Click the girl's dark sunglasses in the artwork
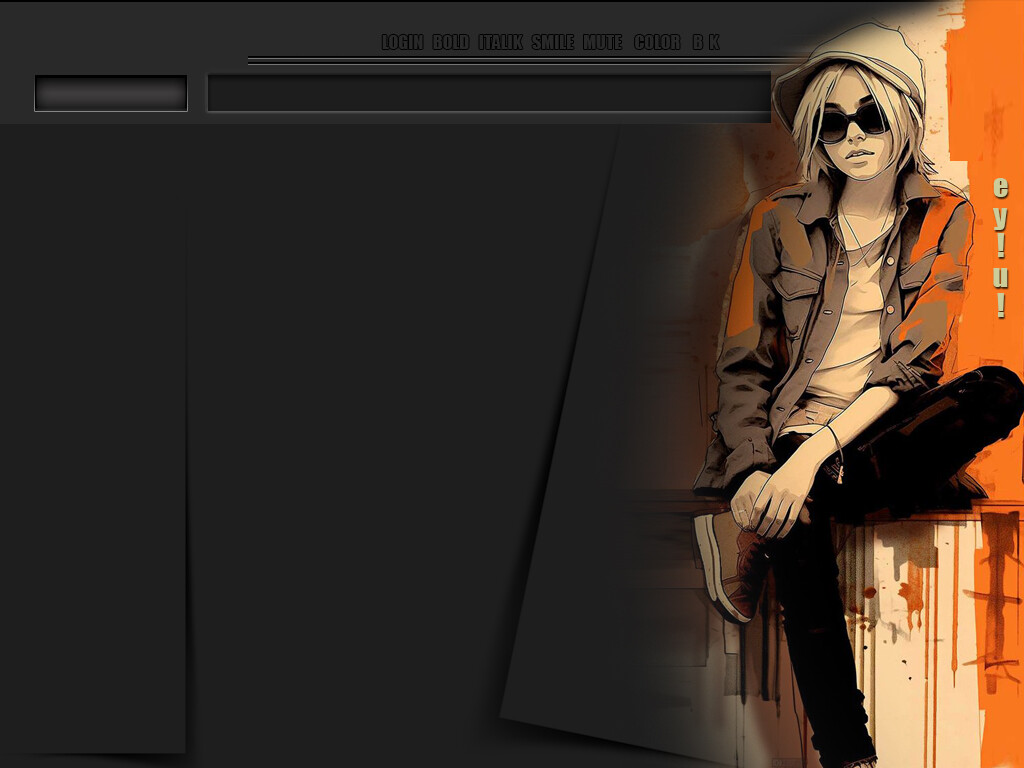Image resolution: width=1024 pixels, height=768 pixels. pyautogui.click(x=852, y=123)
